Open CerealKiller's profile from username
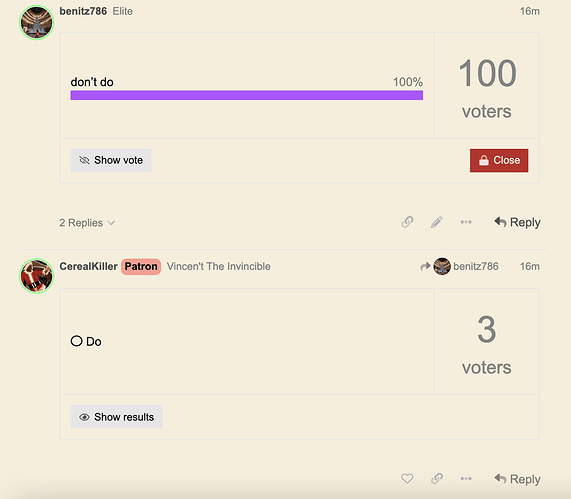Viewport: 571px width, 499px height. click(88, 266)
